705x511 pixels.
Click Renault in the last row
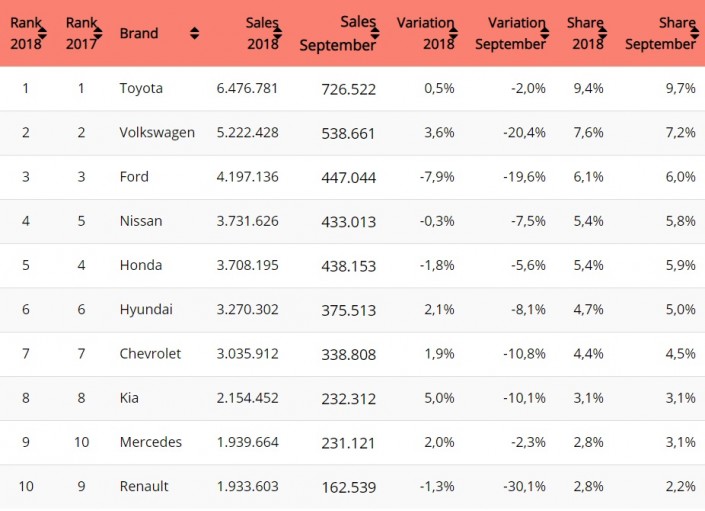coord(144,486)
